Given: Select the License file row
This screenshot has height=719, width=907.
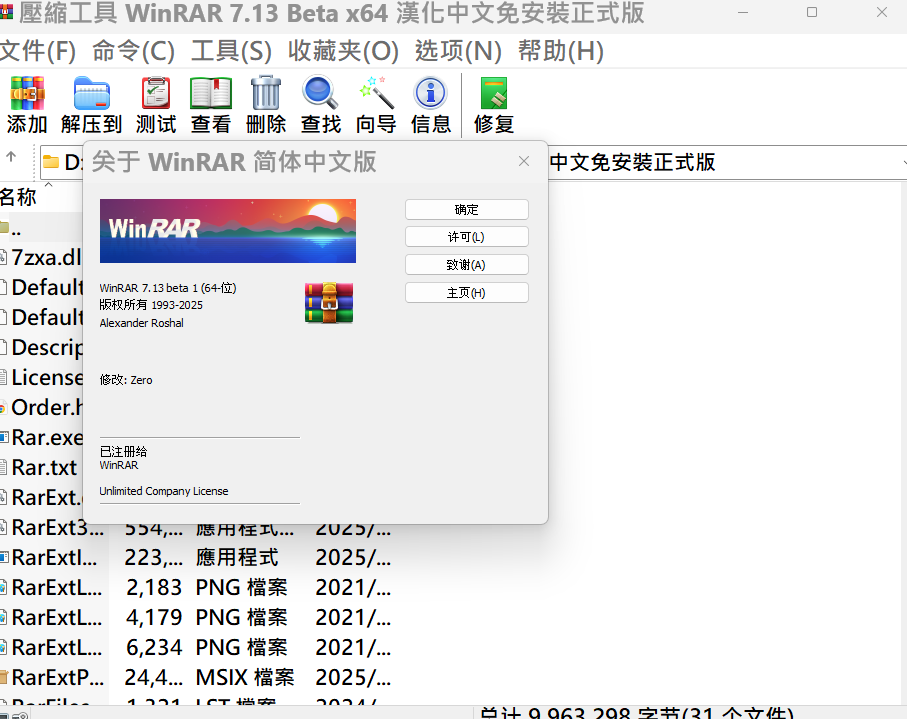Looking at the screenshot, I should [42, 378].
